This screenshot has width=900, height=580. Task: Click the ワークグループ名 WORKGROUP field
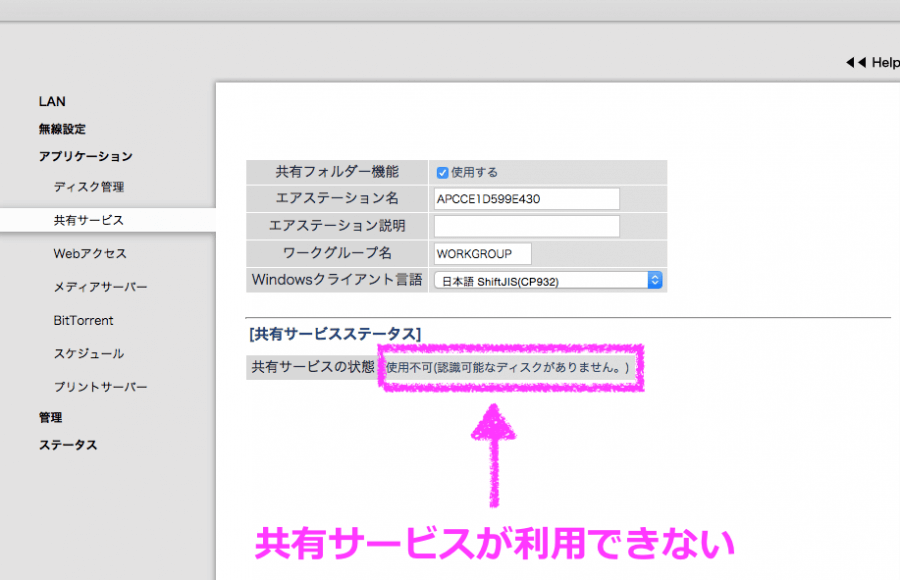tap(482, 253)
